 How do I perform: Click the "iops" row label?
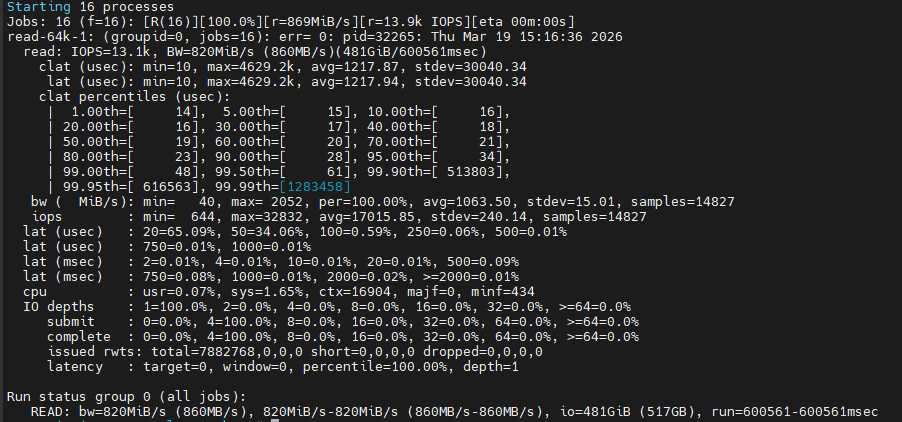pyautogui.click(x=48, y=216)
